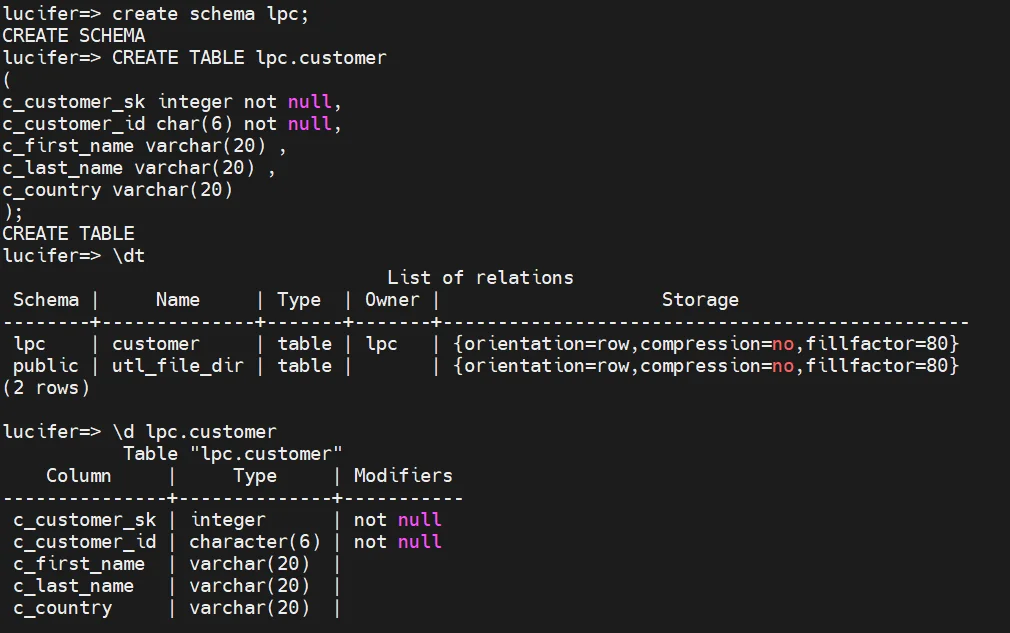Click the 'Owner' column header
The width and height of the screenshot is (1010, 633).
point(392,300)
